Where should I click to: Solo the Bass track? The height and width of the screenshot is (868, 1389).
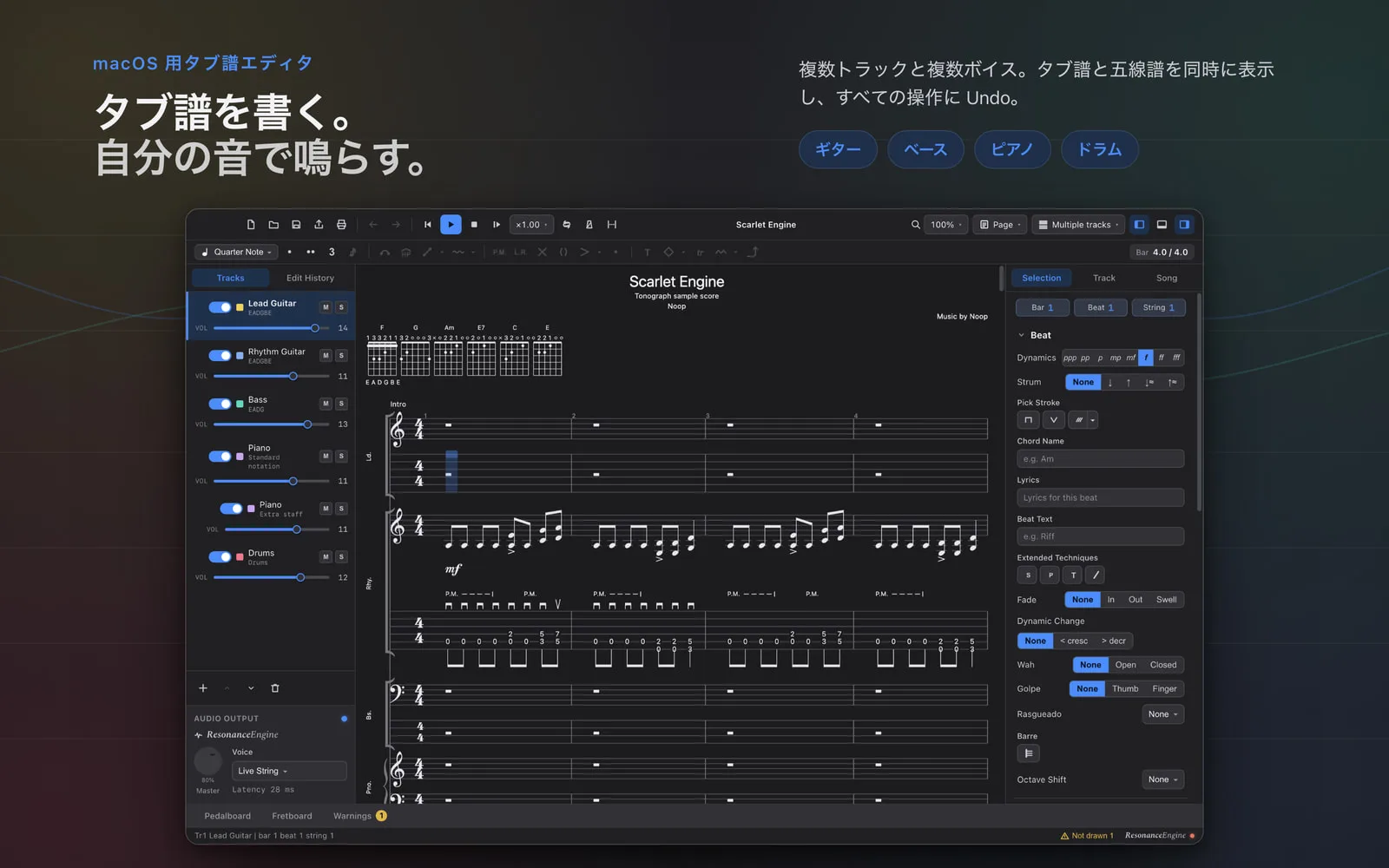coord(341,404)
